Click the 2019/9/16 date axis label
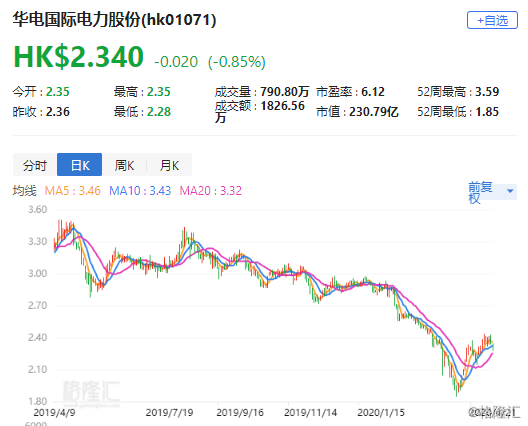 [x=240, y=413]
